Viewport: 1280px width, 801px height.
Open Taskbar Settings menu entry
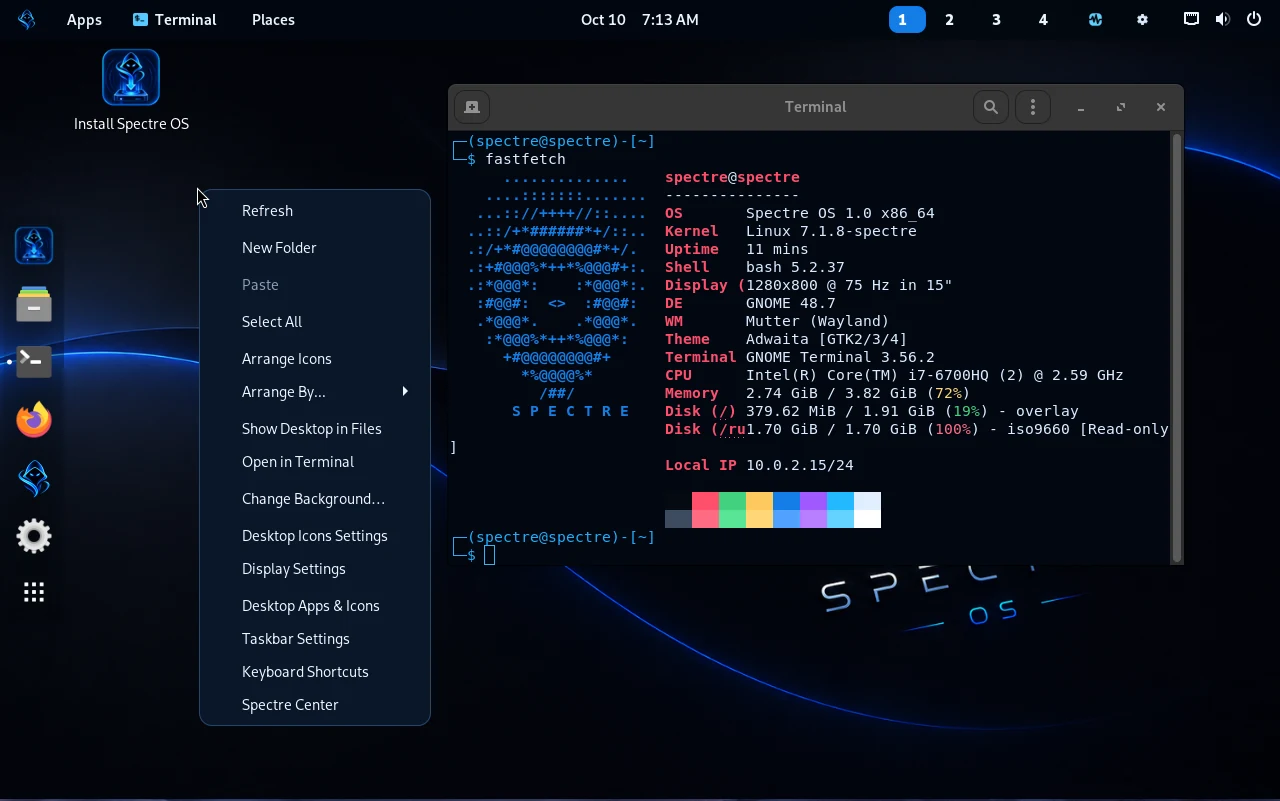pyautogui.click(x=315, y=639)
